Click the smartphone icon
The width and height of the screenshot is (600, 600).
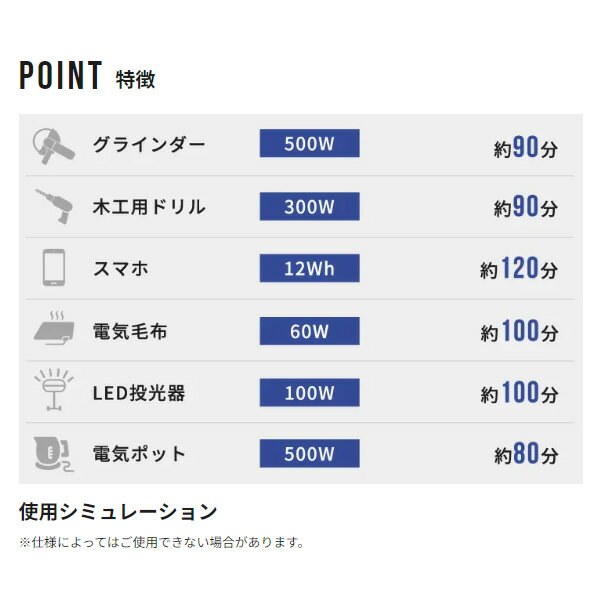pyautogui.click(x=51, y=269)
